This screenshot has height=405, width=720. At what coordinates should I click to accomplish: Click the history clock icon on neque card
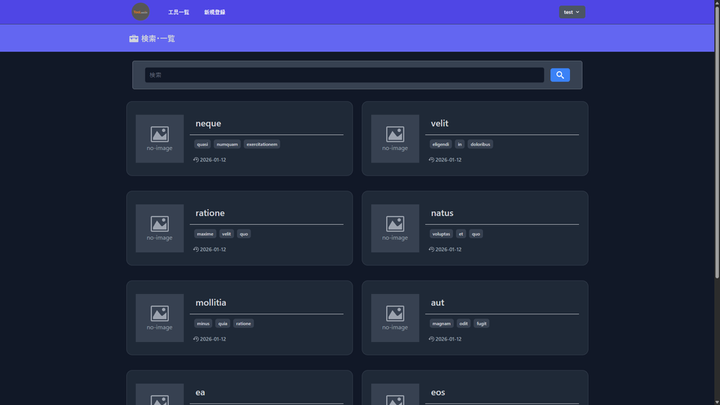point(196,160)
